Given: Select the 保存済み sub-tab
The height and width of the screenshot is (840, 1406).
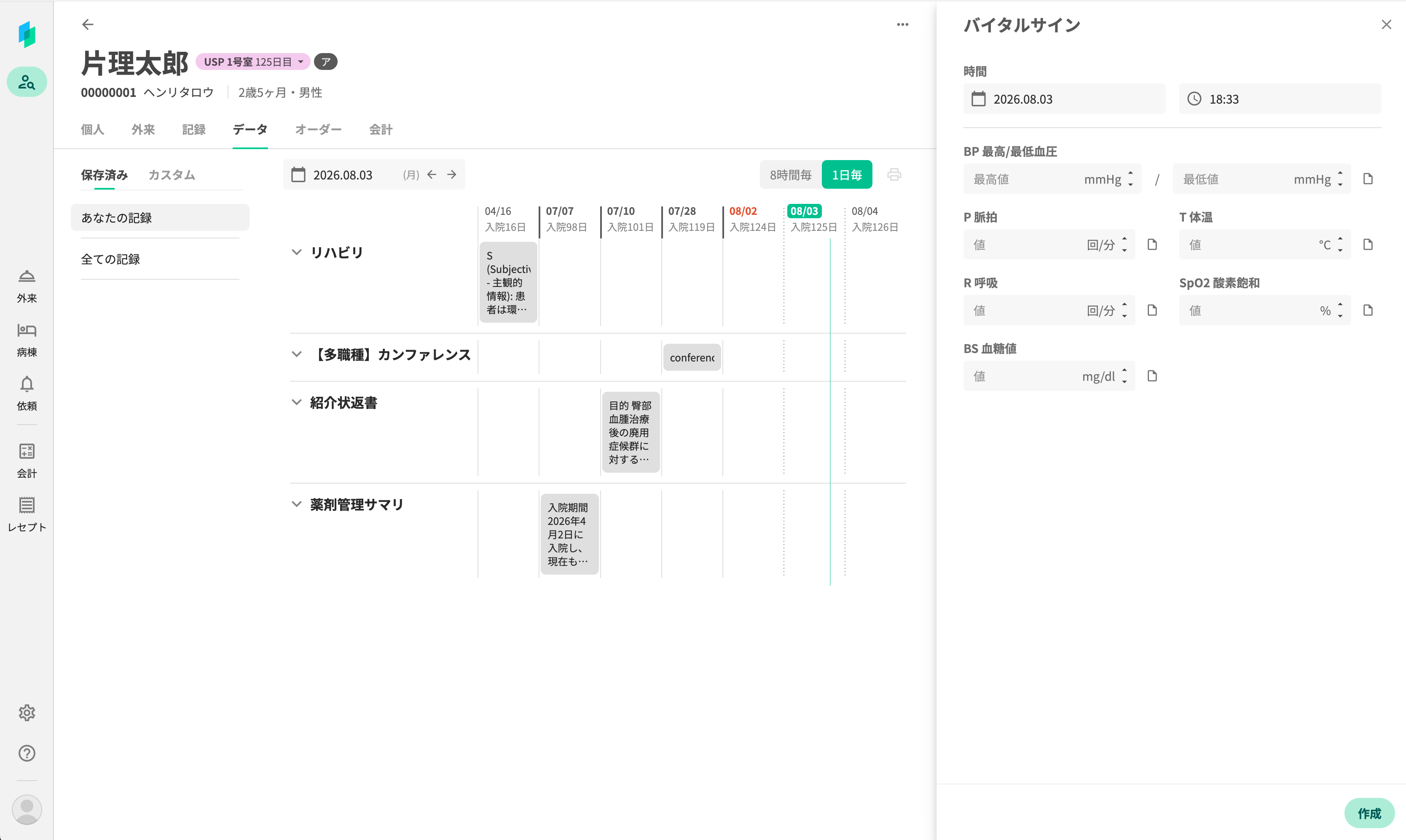Looking at the screenshot, I should tap(104, 175).
